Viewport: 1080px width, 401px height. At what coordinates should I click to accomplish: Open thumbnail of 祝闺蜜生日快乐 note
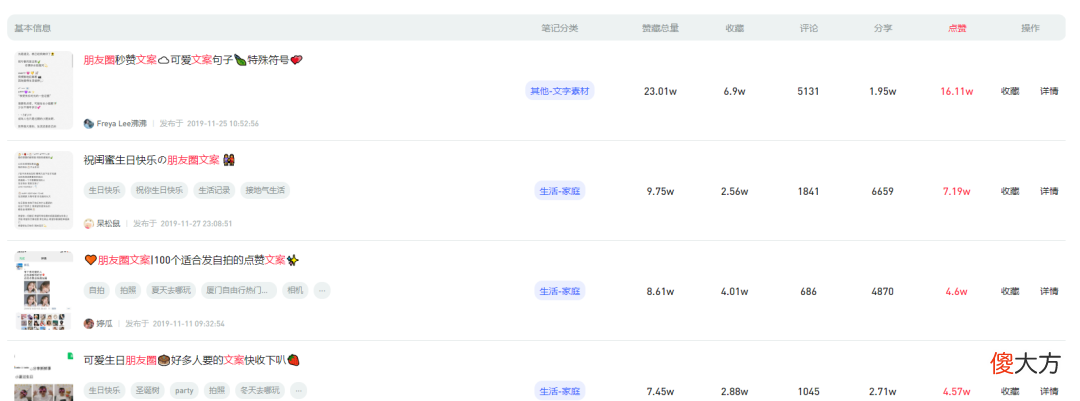tap(44, 190)
